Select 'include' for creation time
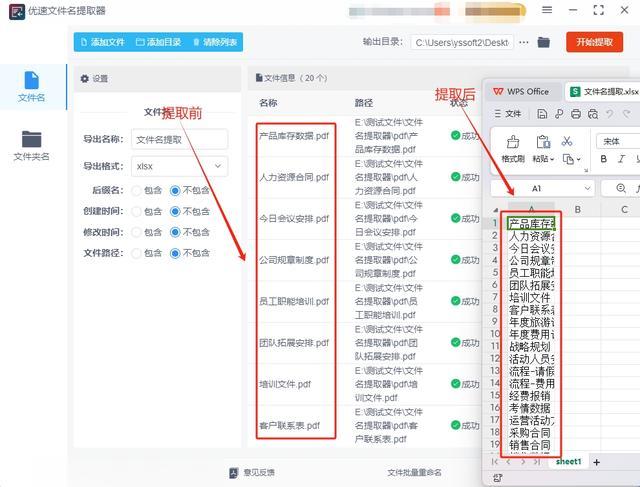Image resolution: width=640 pixels, height=487 pixels. [x=136, y=211]
